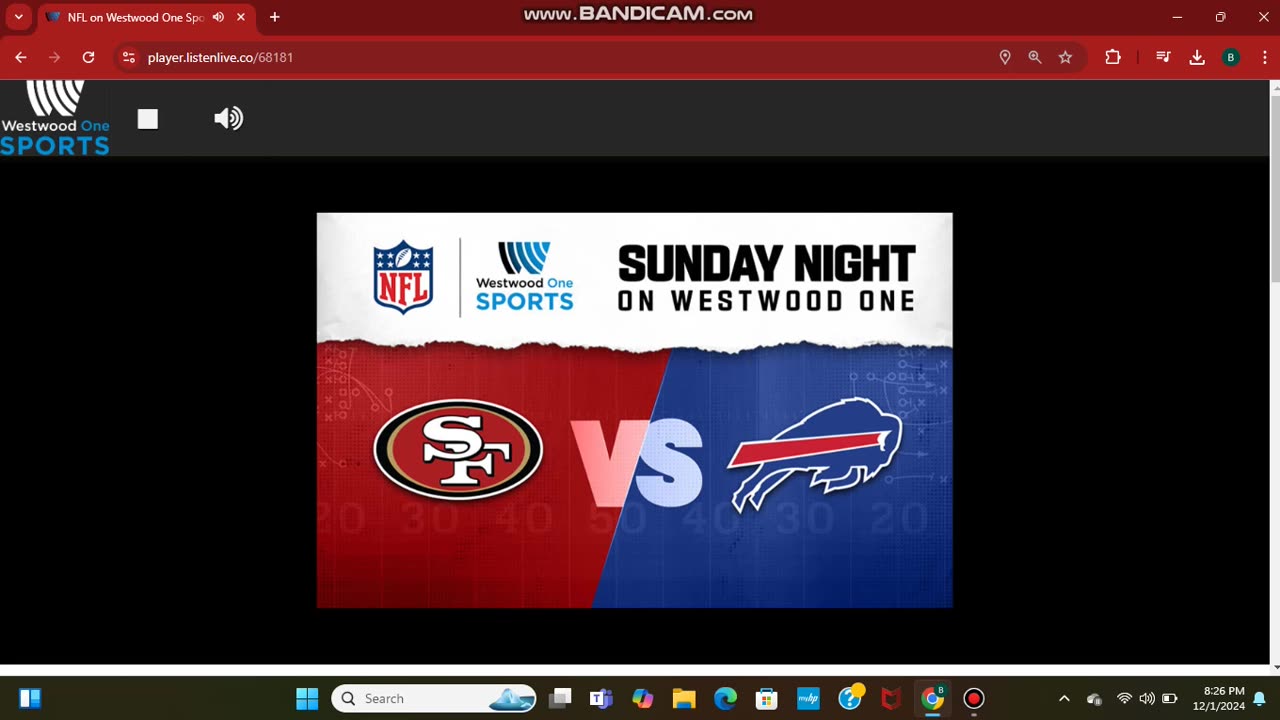1280x720 pixels.
Task: Open the notifications bell
Action: pyautogui.click(x=1259, y=698)
